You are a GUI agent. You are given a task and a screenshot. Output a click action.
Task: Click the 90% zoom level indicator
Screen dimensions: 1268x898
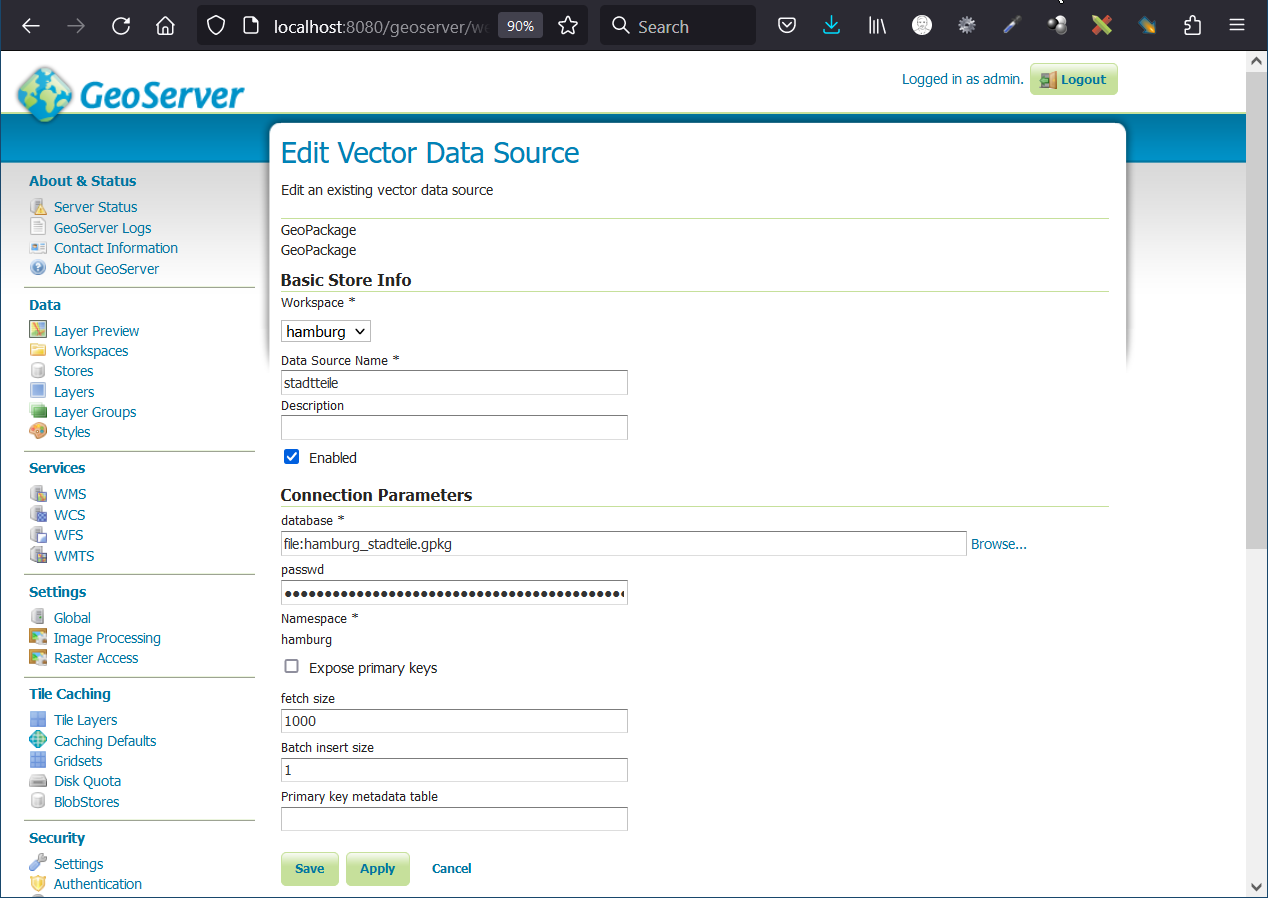(x=520, y=26)
